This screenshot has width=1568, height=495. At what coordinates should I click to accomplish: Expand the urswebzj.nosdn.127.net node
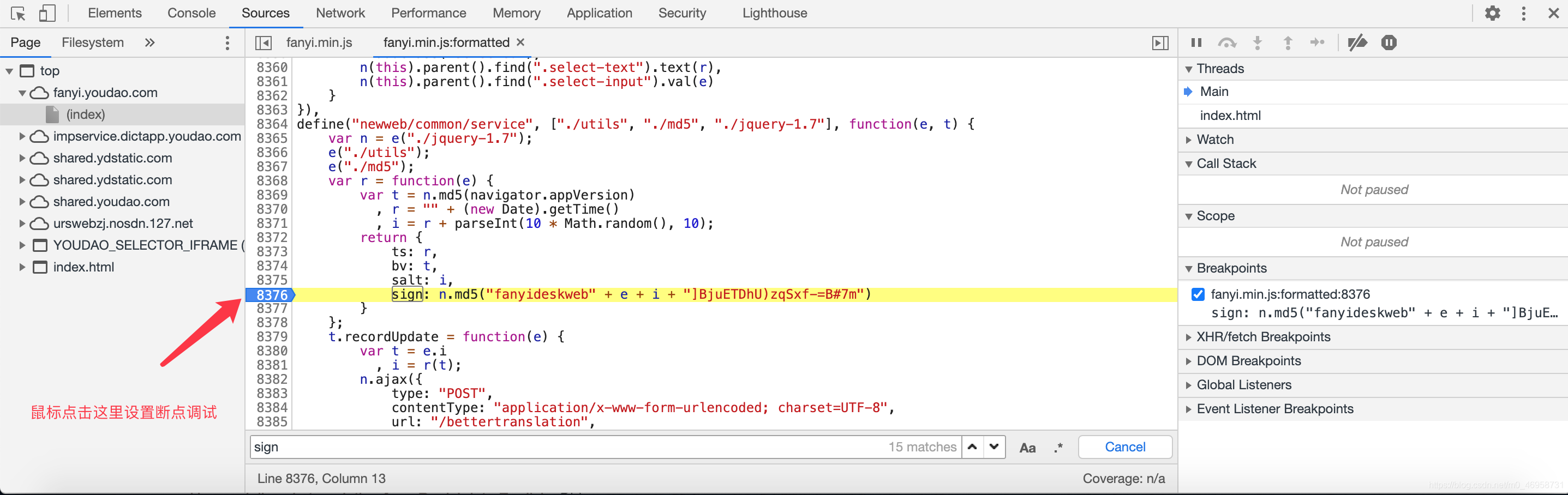[22, 224]
